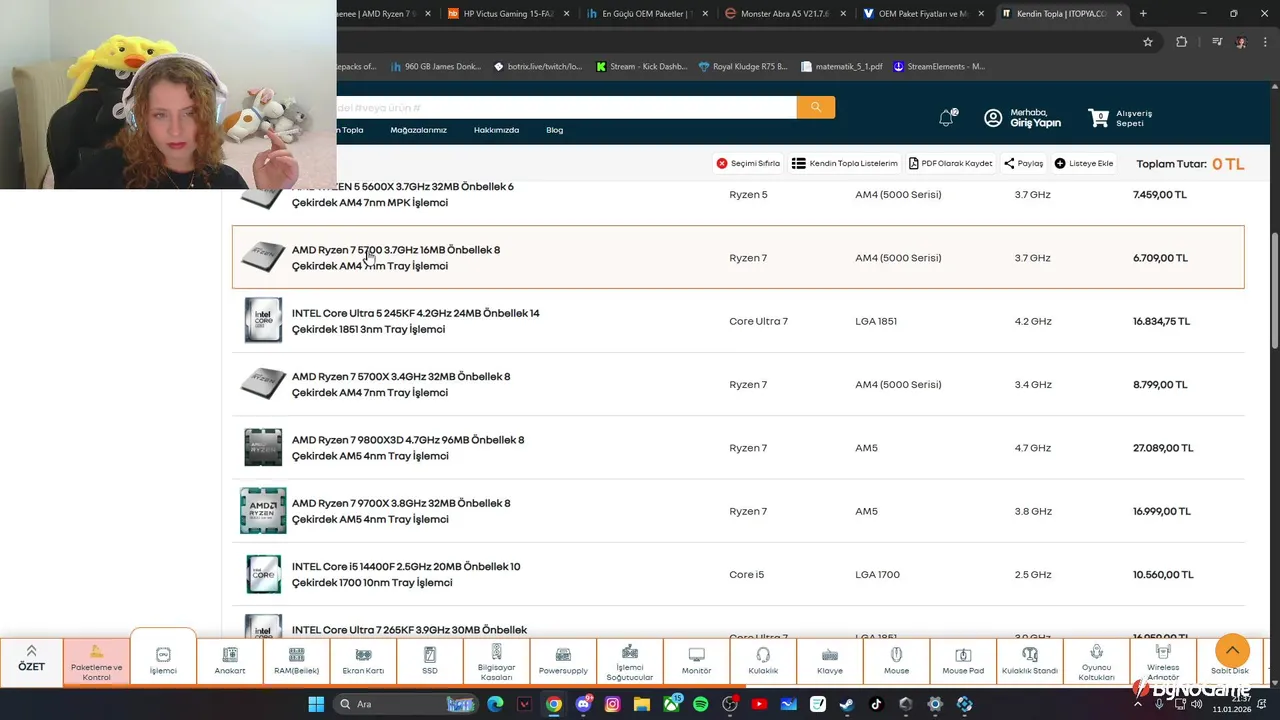
Task: Click the 16.834,75 TL price
Action: pyautogui.click(x=1161, y=321)
